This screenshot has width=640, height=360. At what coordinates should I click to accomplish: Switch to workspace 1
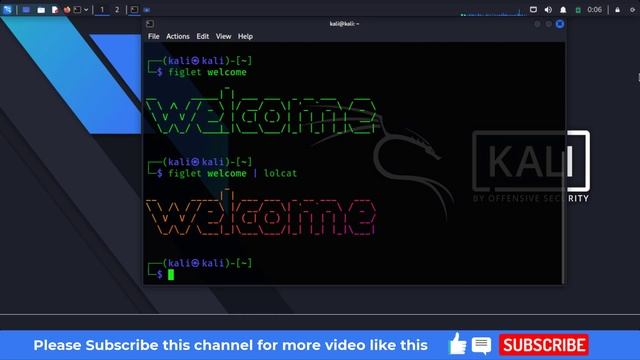[102, 9]
